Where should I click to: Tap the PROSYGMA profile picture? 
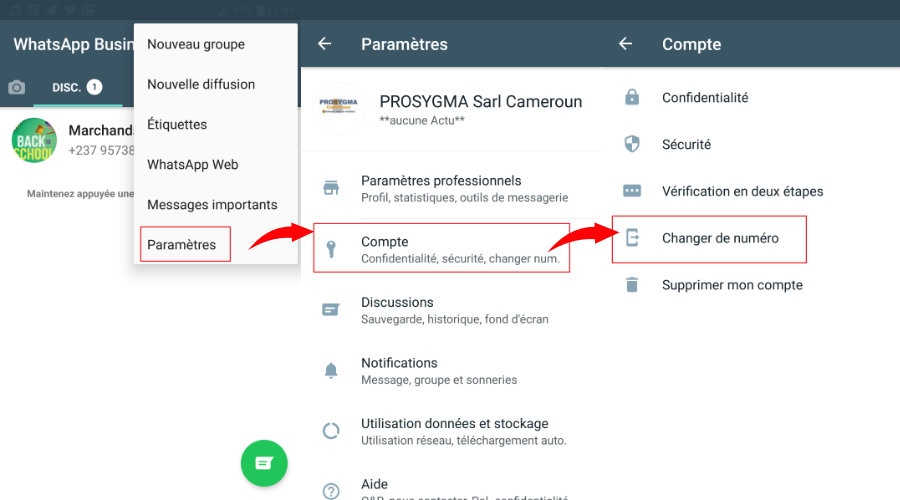tap(339, 108)
